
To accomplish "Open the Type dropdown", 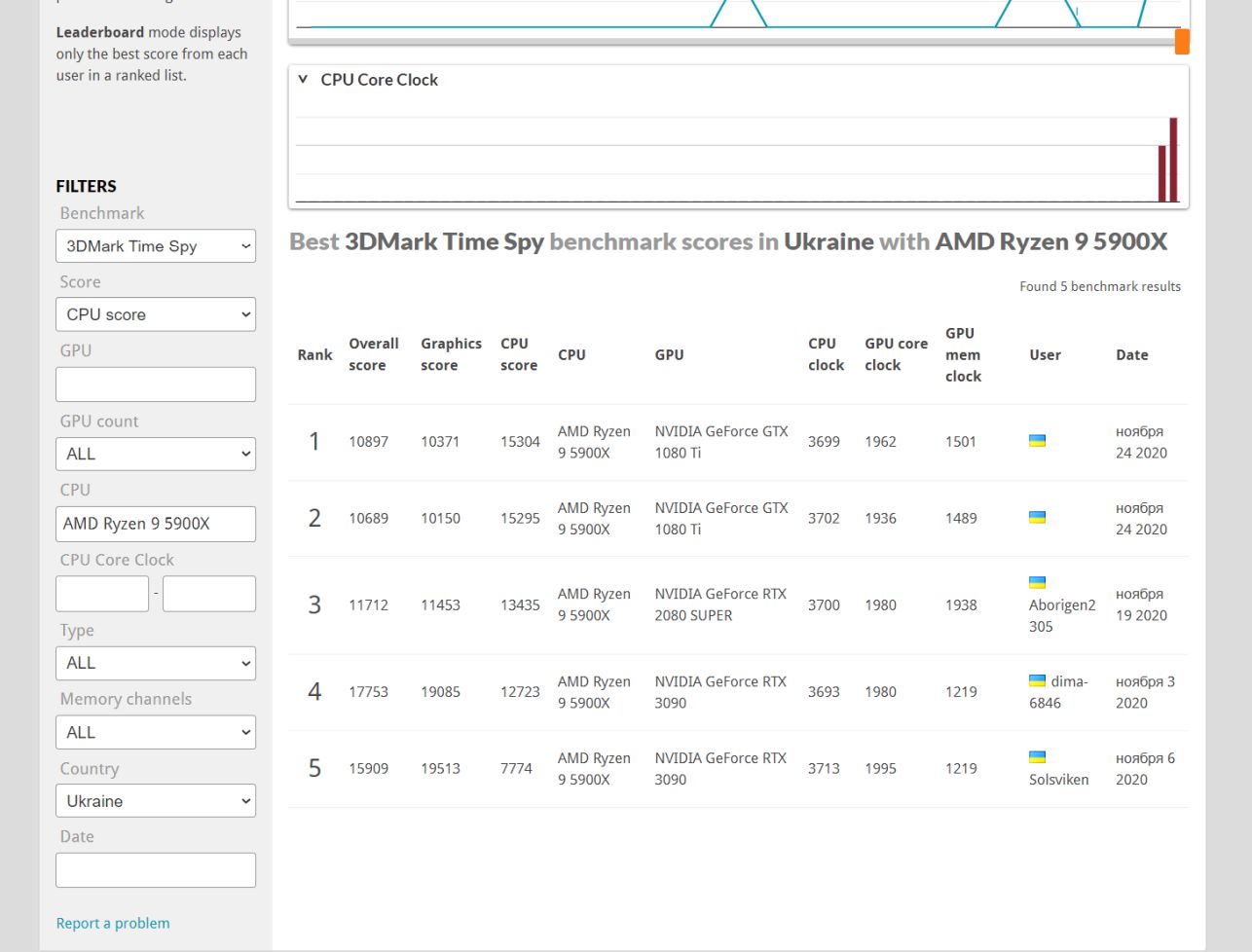I will click(x=156, y=663).
